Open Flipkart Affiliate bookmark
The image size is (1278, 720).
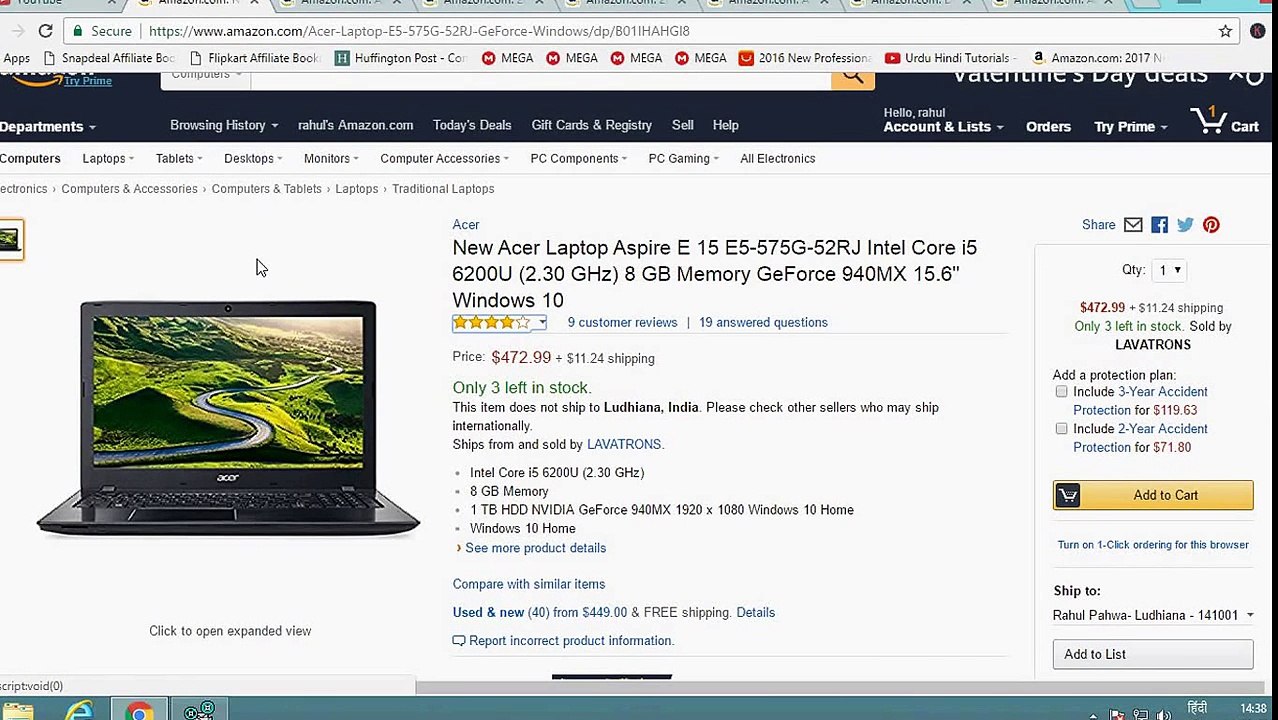click(x=254, y=58)
